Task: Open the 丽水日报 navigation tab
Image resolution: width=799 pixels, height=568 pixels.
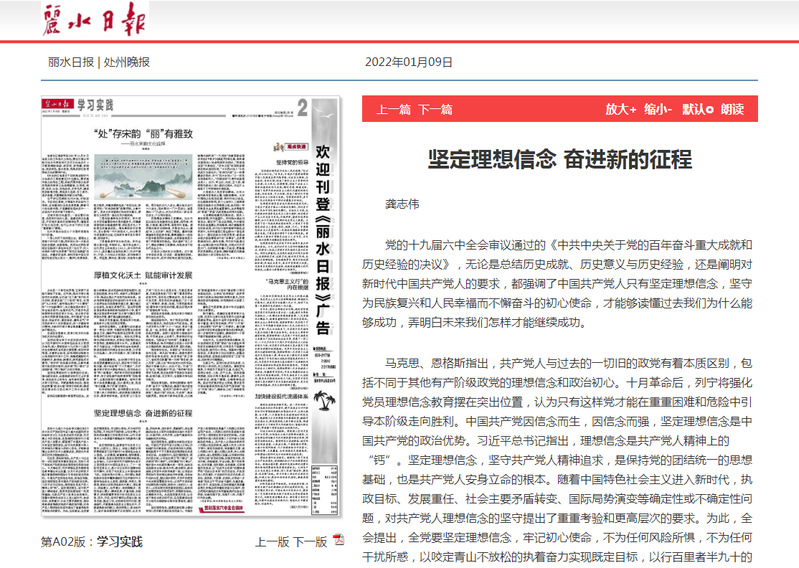Action: (x=70, y=61)
